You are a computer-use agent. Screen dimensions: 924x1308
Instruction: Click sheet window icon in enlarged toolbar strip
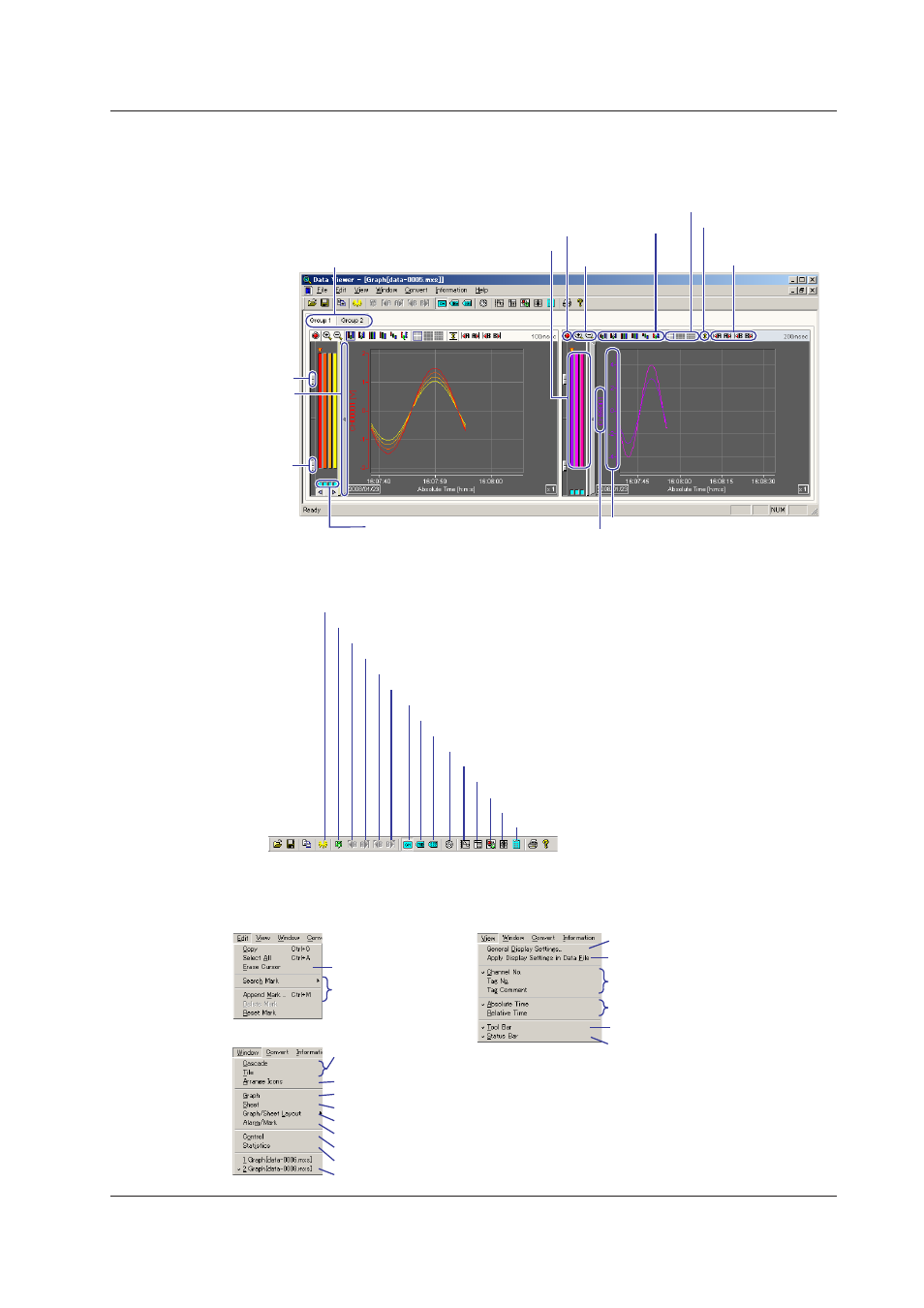[x=477, y=844]
